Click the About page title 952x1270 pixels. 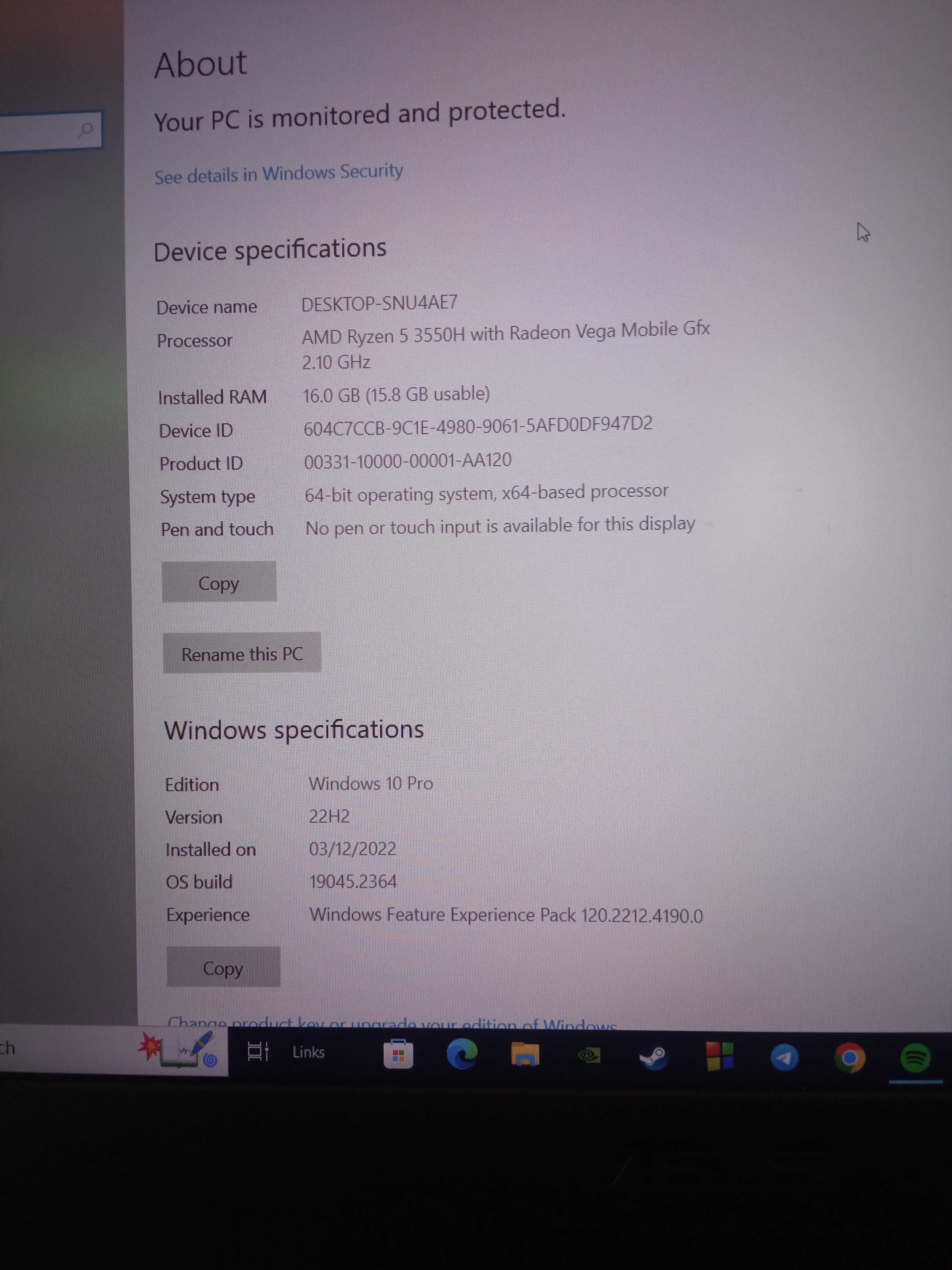tap(200, 64)
